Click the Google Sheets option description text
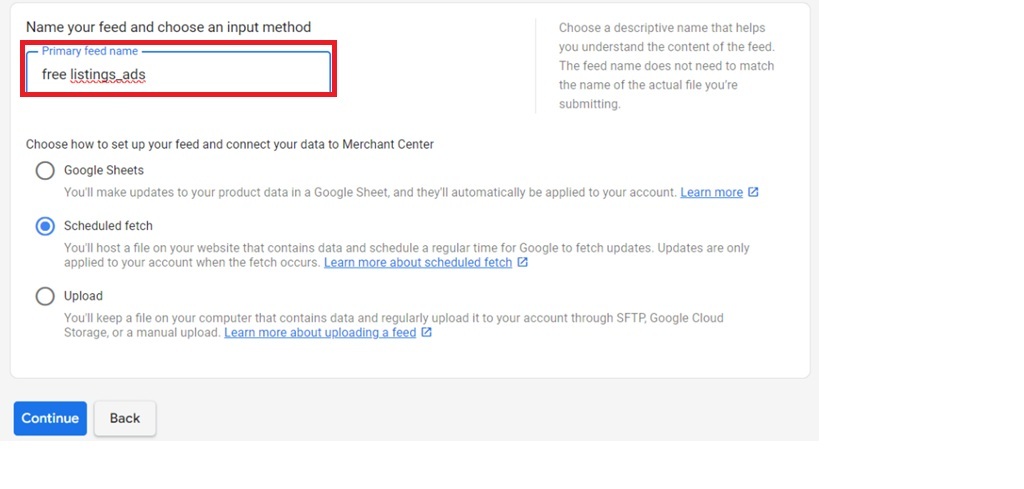 [x=370, y=192]
